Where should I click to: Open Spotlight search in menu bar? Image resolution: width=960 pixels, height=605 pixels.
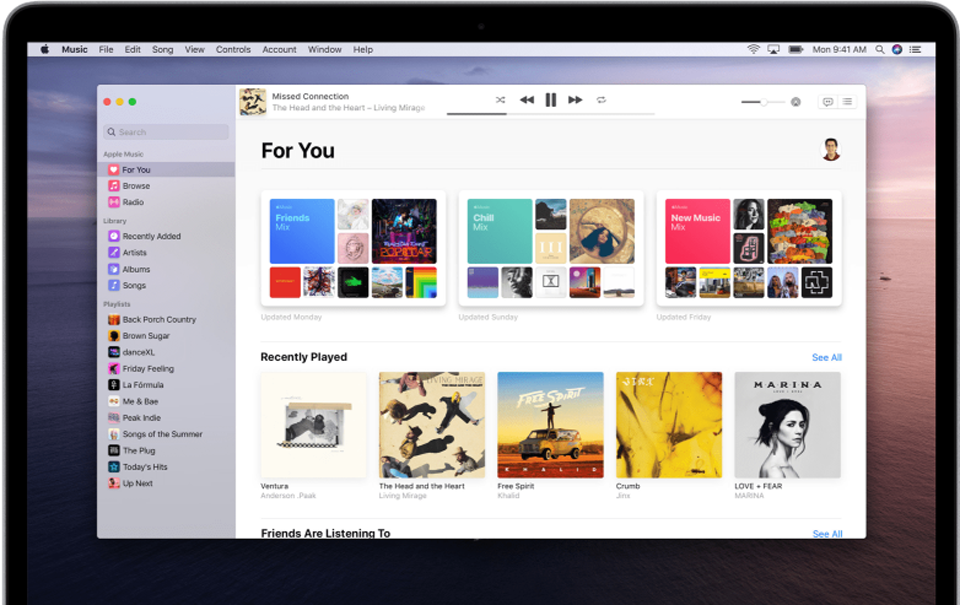pyautogui.click(x=880, y=50)
